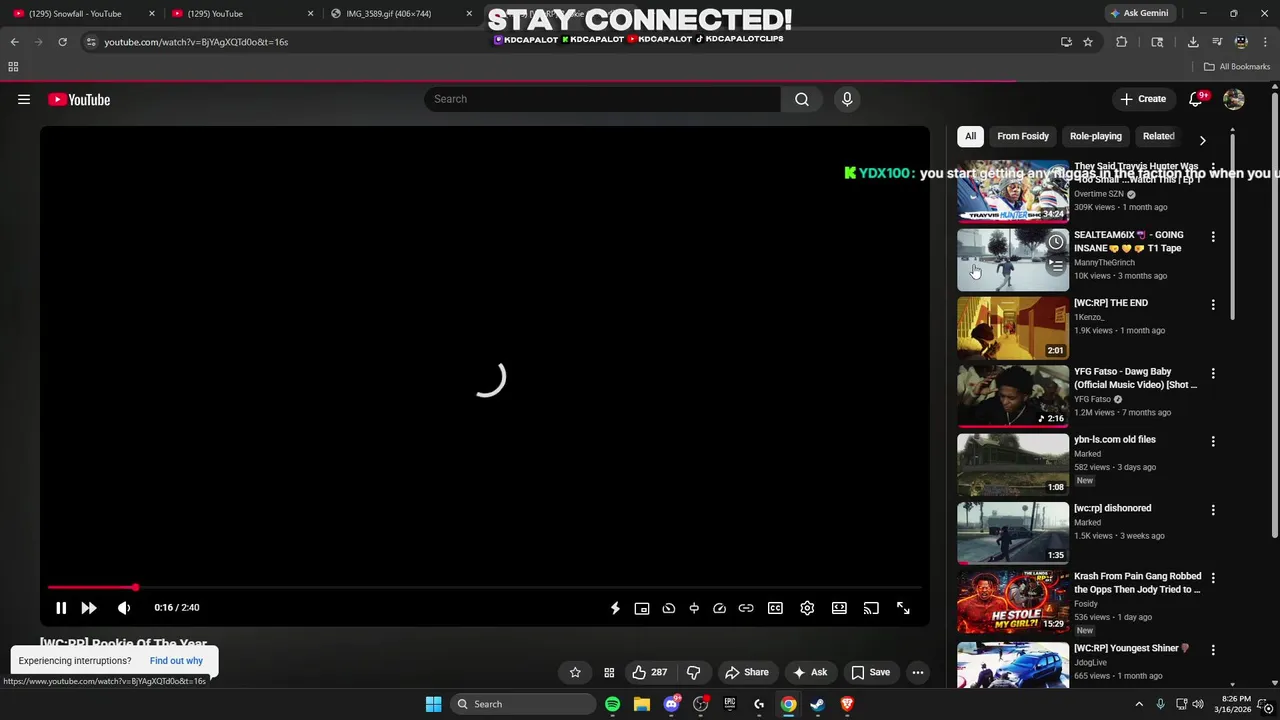Bookmark this page with the star
The image size is (1280, 720).
point(1088,42)
